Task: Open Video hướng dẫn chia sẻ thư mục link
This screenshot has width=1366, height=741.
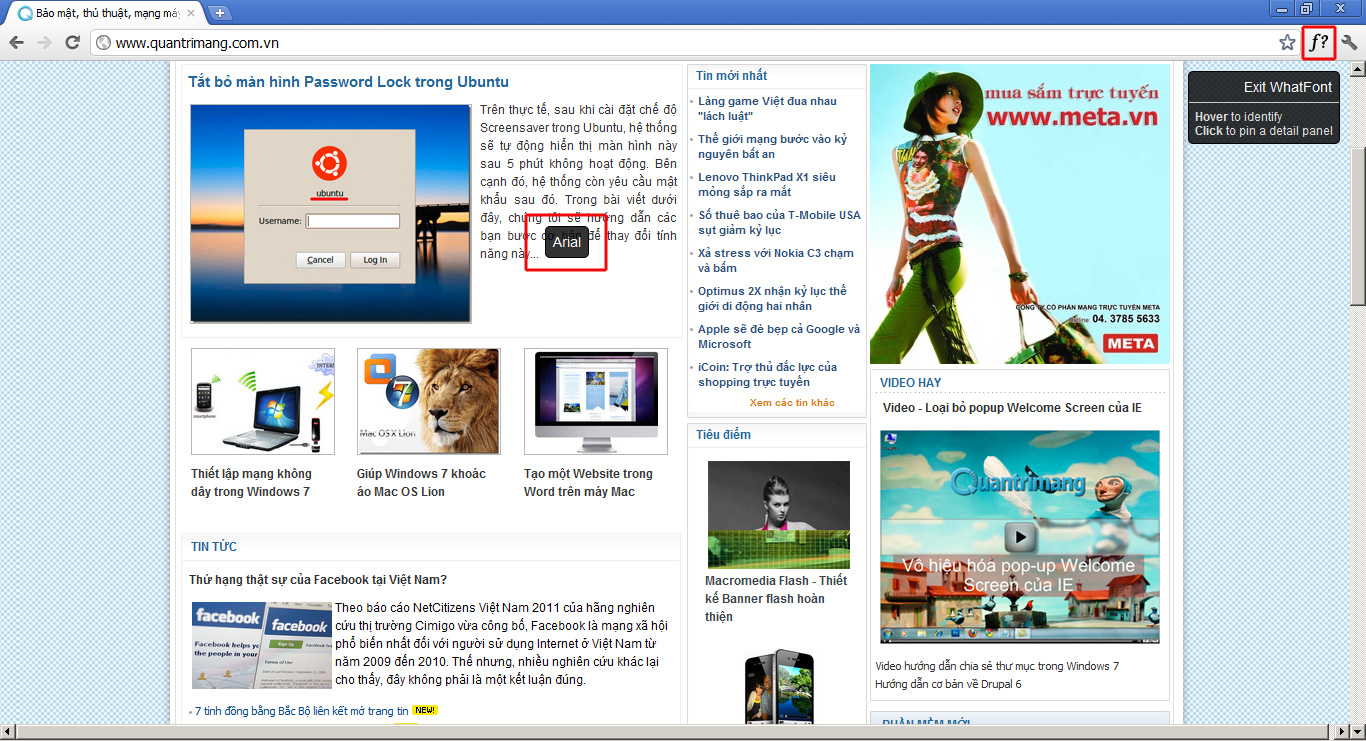Action: (x=997, y=666)
